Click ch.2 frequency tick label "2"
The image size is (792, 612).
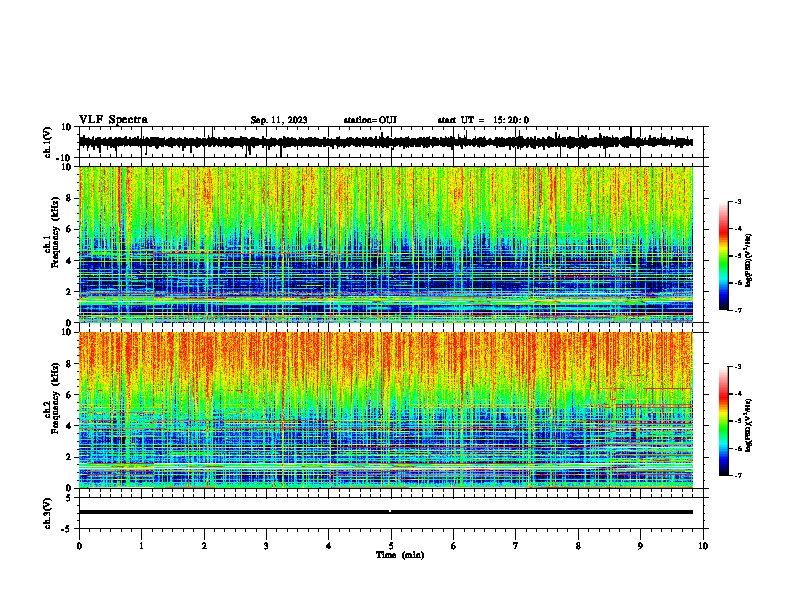coord(69,457)
